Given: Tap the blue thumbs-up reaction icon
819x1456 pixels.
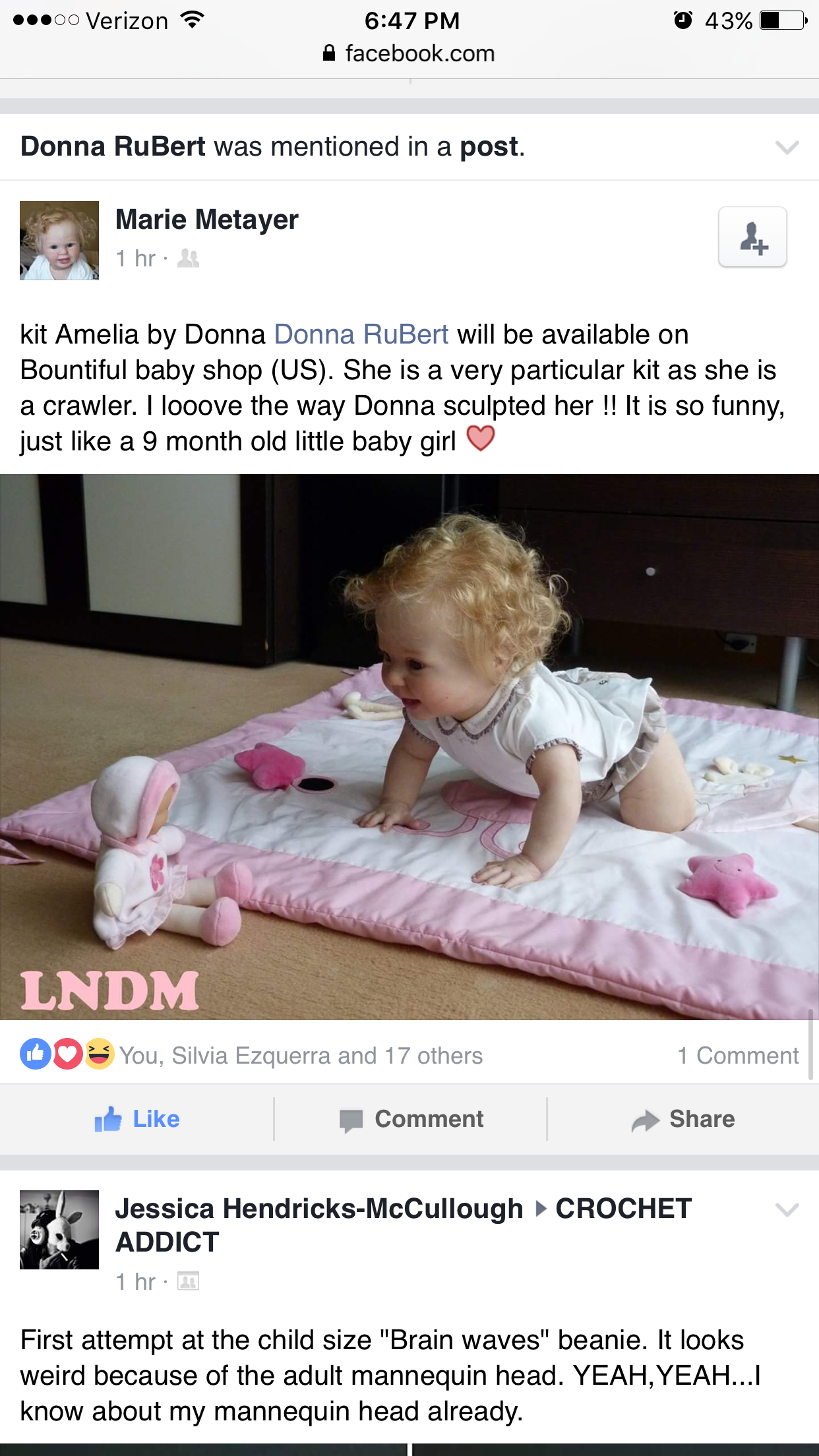Looking at the screenshot, I should pyautogui.click(x=36, y=1054).
